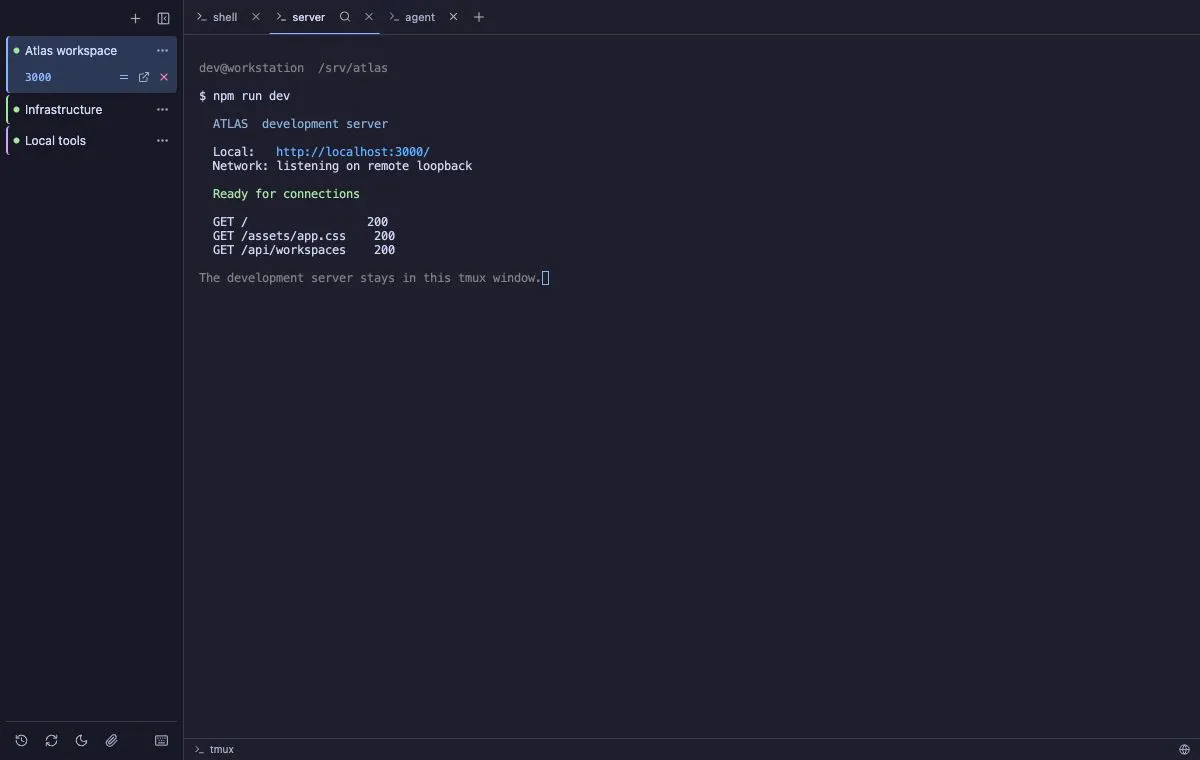Click the tmux status bar entry
This screenshot has width=1200, height=760.
pyautogui.click(x=214, y=749)
